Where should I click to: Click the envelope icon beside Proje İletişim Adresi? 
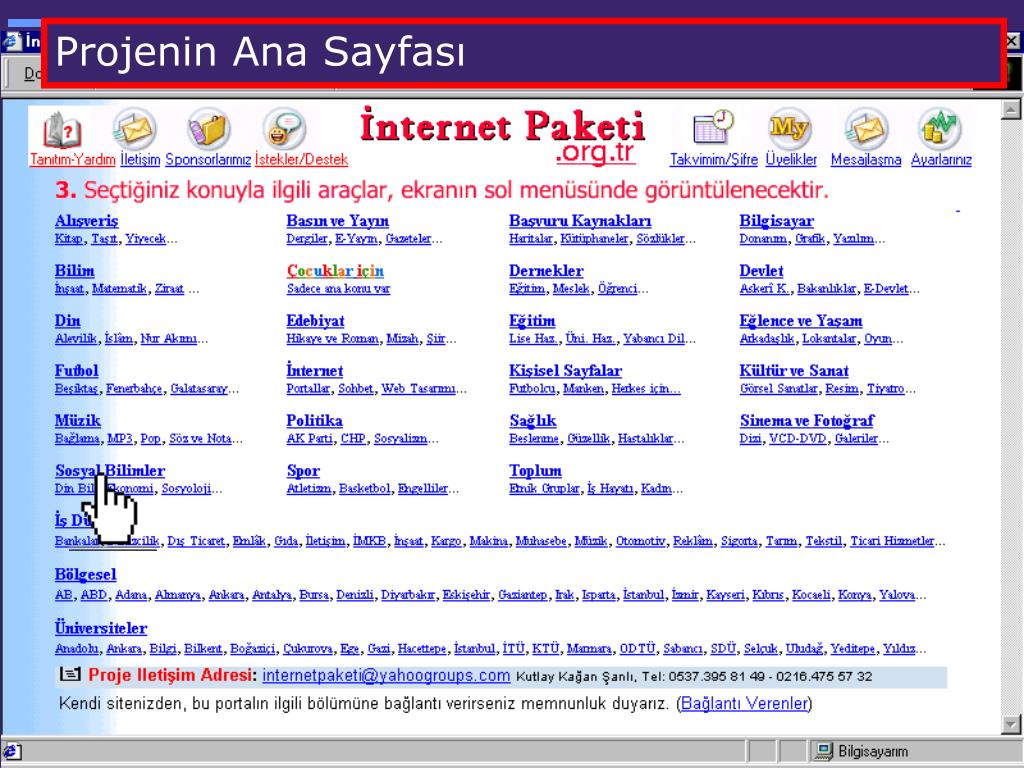point(70,675)
